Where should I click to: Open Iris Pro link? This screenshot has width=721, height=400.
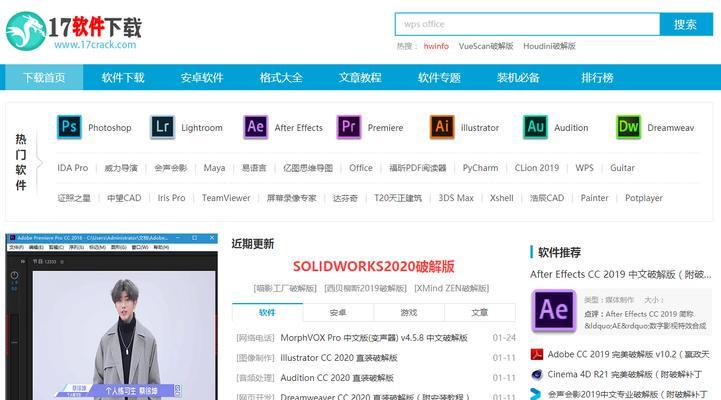(x=171, y=198)
